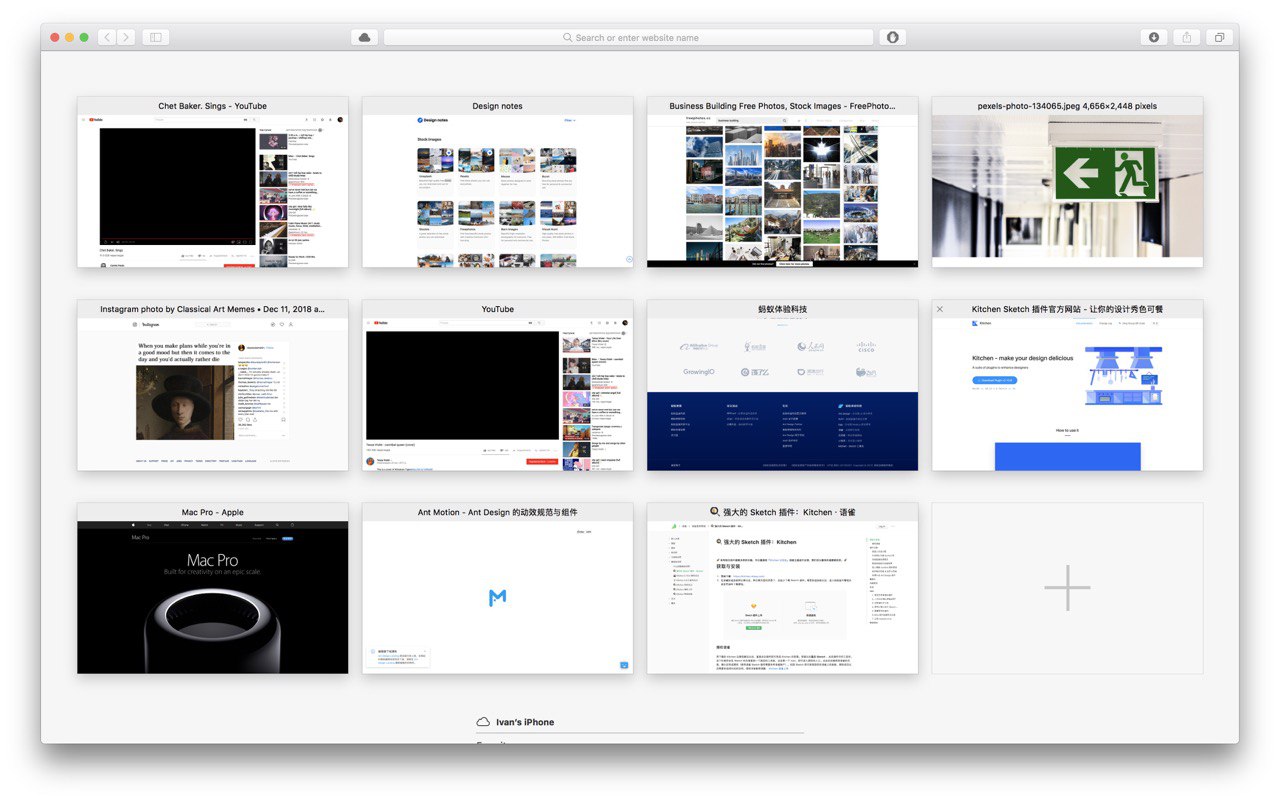The width and height of the screenshot is (1280, 802).
Task: Click the magnifier icon in address field
Action: point(568,38)
